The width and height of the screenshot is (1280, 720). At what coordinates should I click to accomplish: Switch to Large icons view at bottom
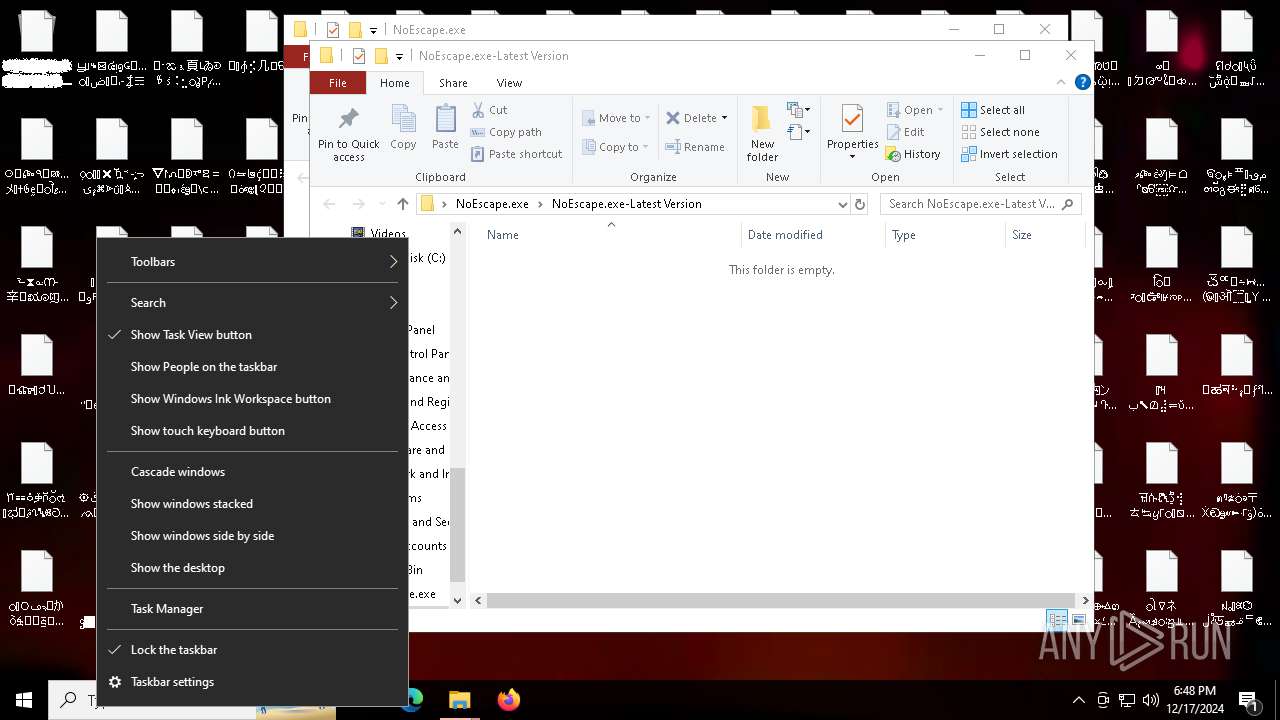[1078, 621]
